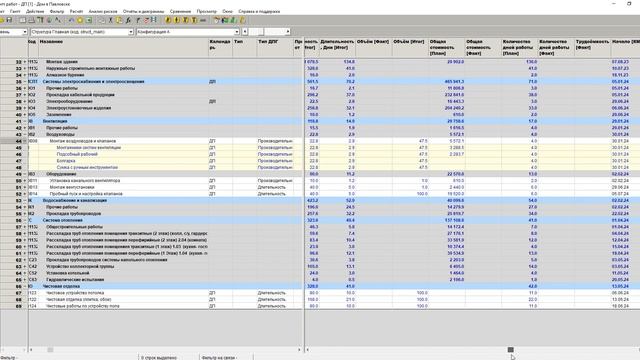Click the floppy disk save icon
640x360 pixels.
tap(9, 20)
